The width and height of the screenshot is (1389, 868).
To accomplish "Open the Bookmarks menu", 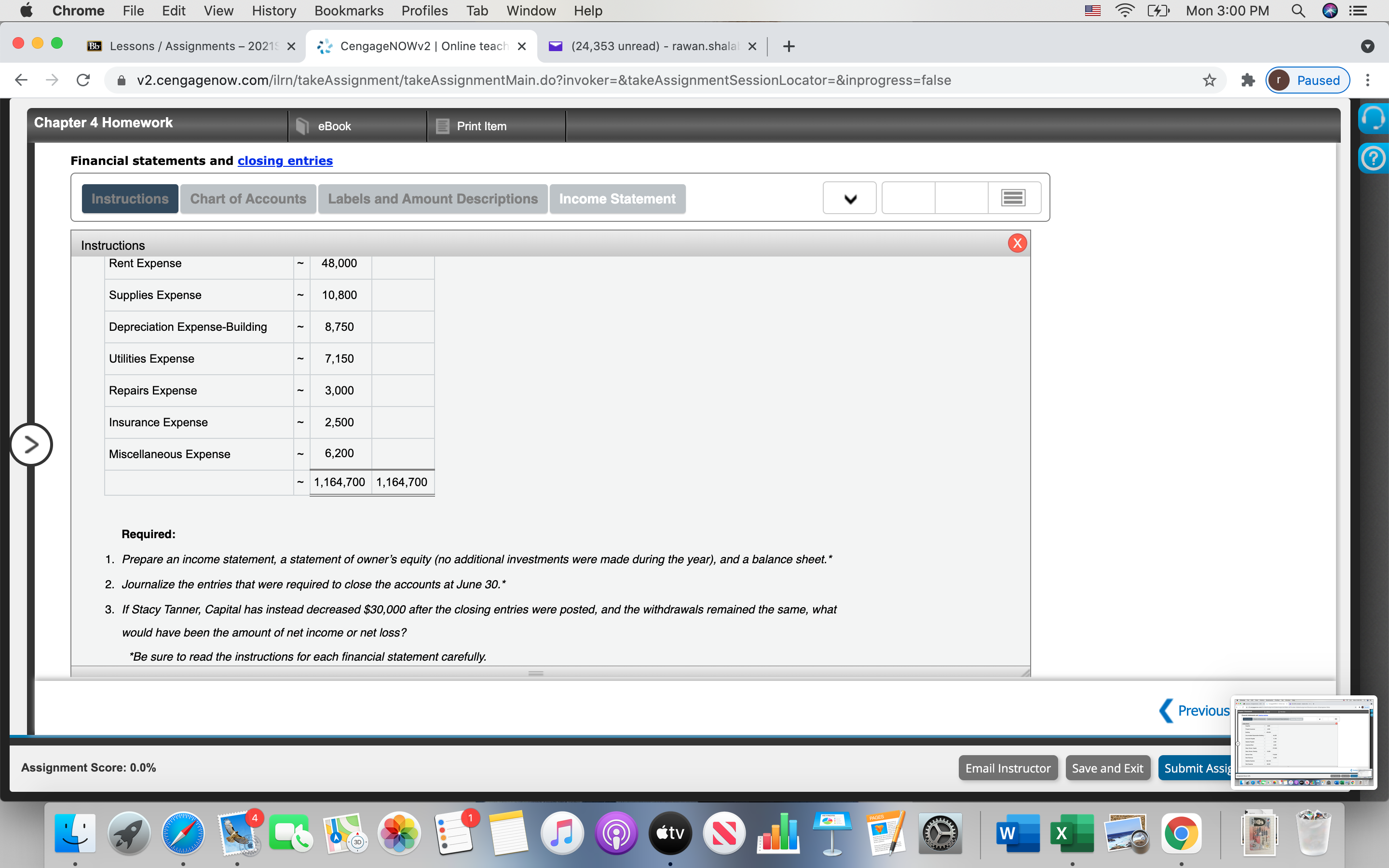I will click(349, 10).
